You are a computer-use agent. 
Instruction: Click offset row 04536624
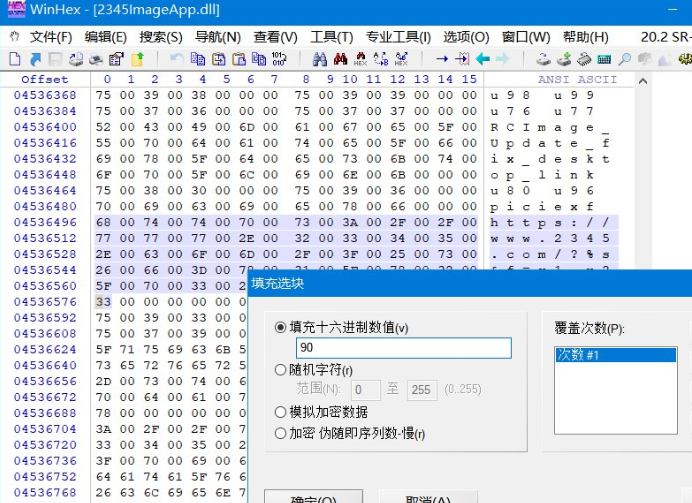click(45, 349)
